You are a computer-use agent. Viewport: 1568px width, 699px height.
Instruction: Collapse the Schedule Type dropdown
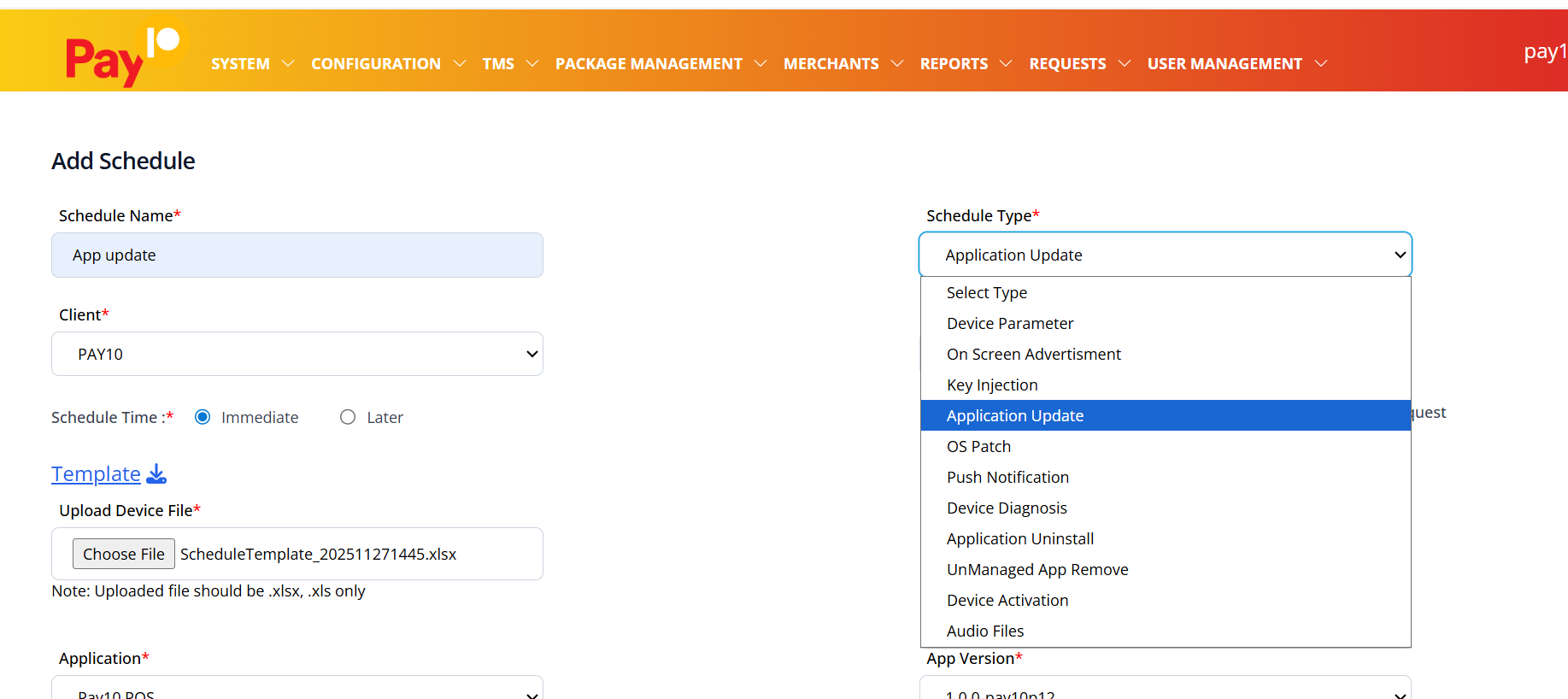(1165, 255)
